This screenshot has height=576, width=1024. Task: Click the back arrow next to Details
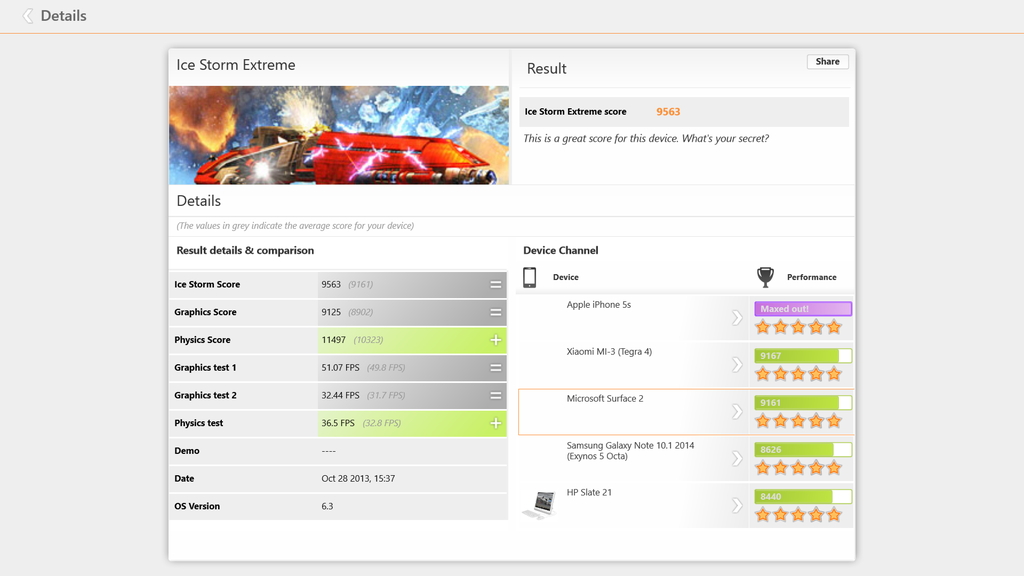(28, 16)
